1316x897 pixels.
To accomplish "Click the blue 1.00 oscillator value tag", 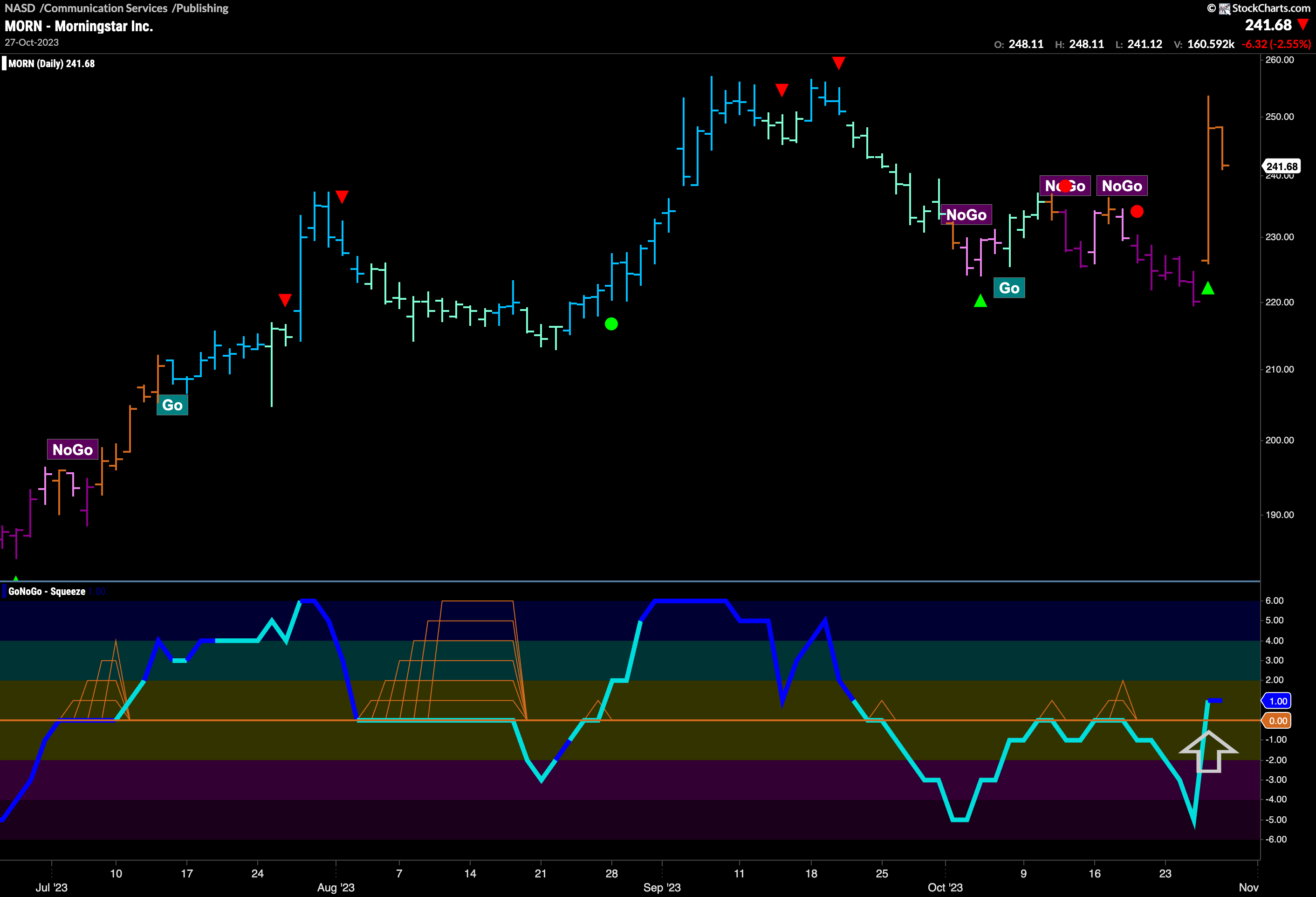I will [x=1276, y=701].
